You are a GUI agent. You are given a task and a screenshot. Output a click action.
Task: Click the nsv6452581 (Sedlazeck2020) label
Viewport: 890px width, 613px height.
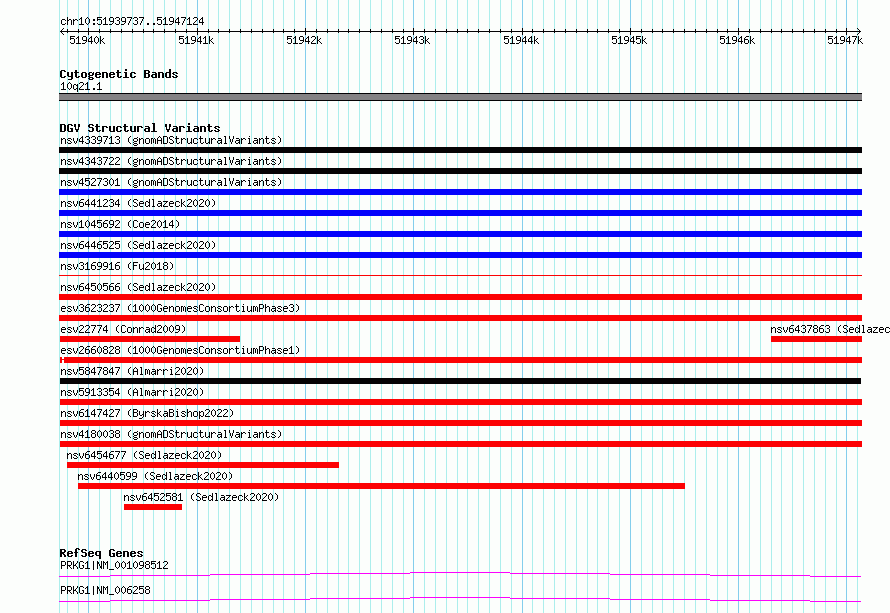point(201,497)
